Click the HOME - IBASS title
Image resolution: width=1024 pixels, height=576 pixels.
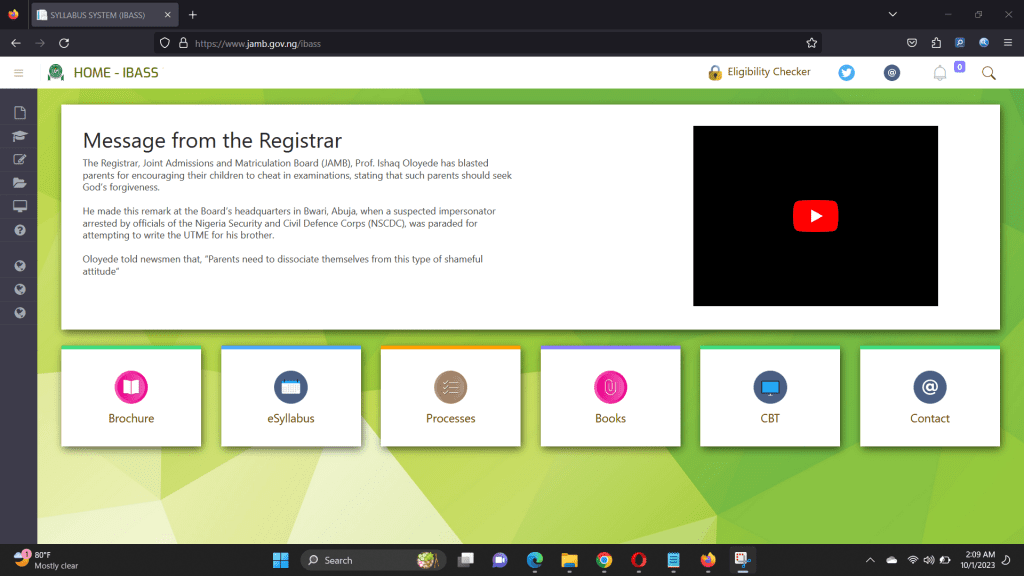coord(116,72)
